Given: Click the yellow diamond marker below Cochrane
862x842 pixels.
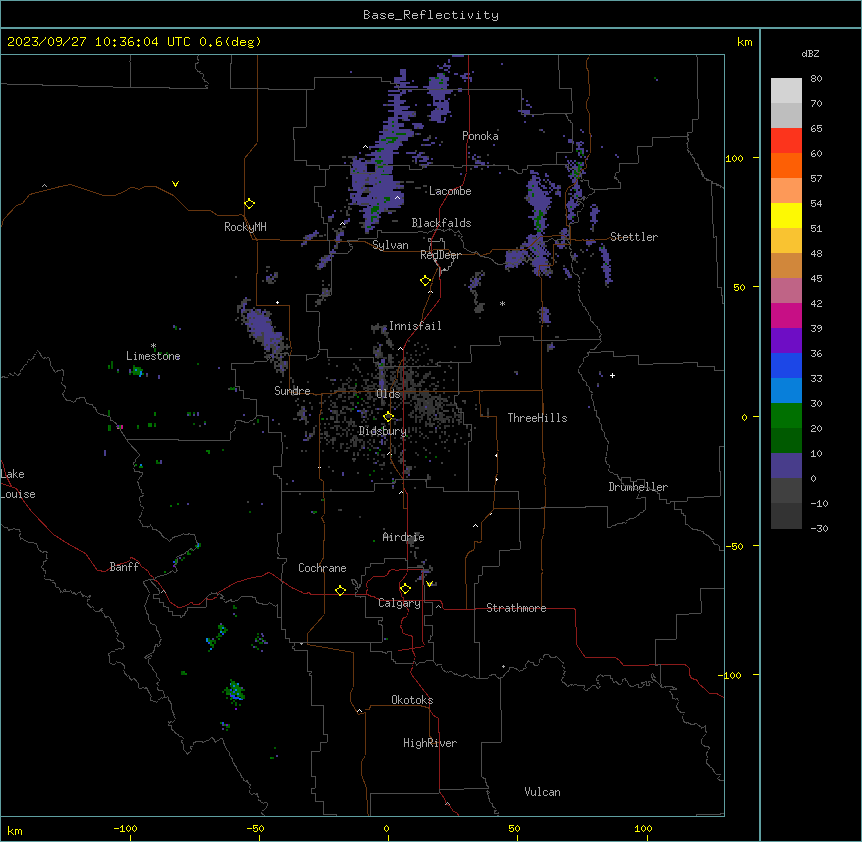Looking at the screenshot, I should coord(340,590).
